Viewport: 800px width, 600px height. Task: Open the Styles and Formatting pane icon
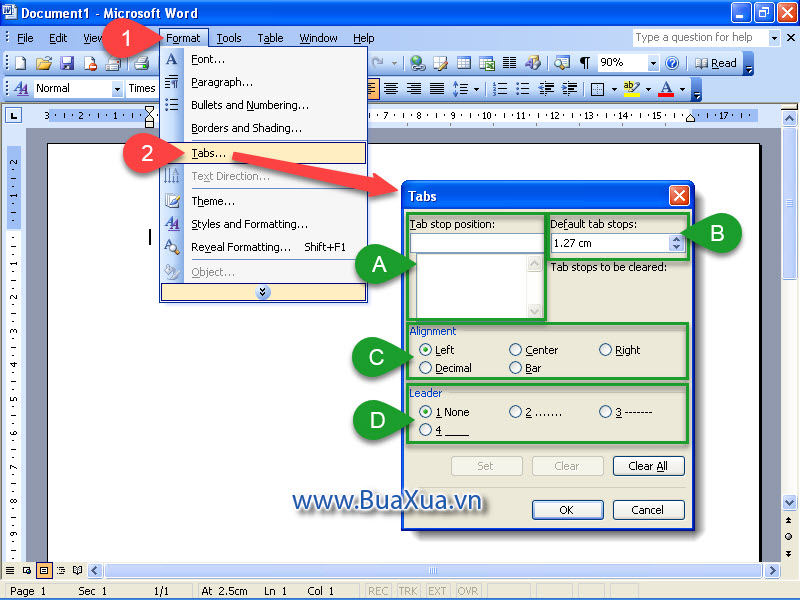point(21,89)
